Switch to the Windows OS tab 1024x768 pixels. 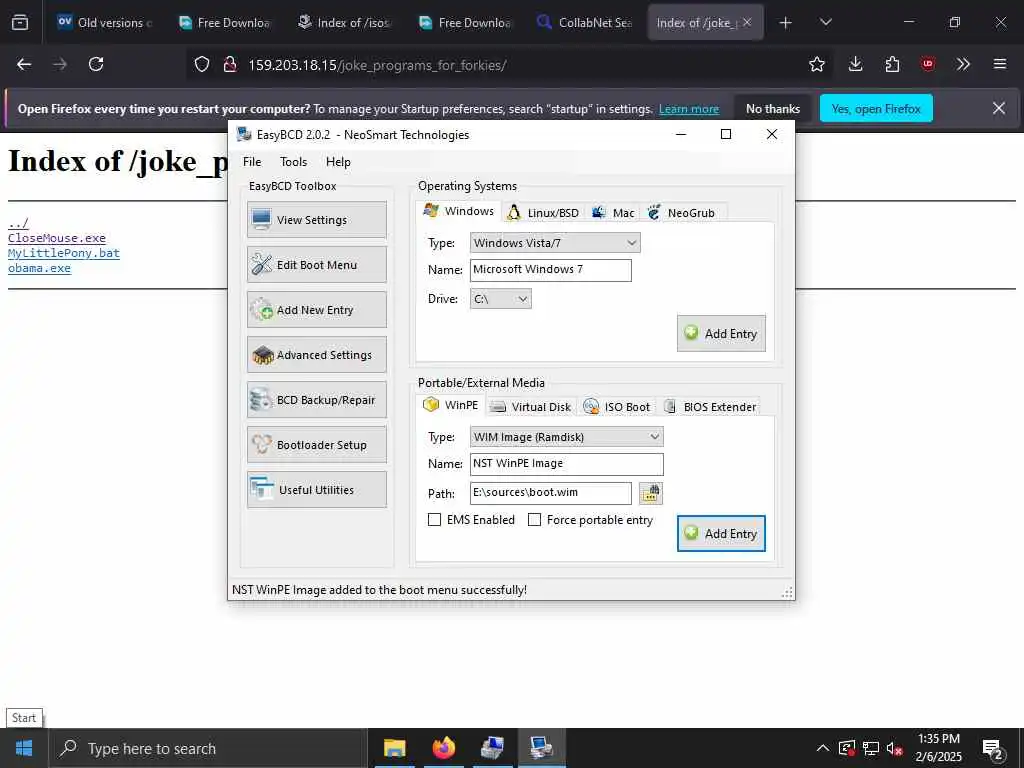pos(458,211)
